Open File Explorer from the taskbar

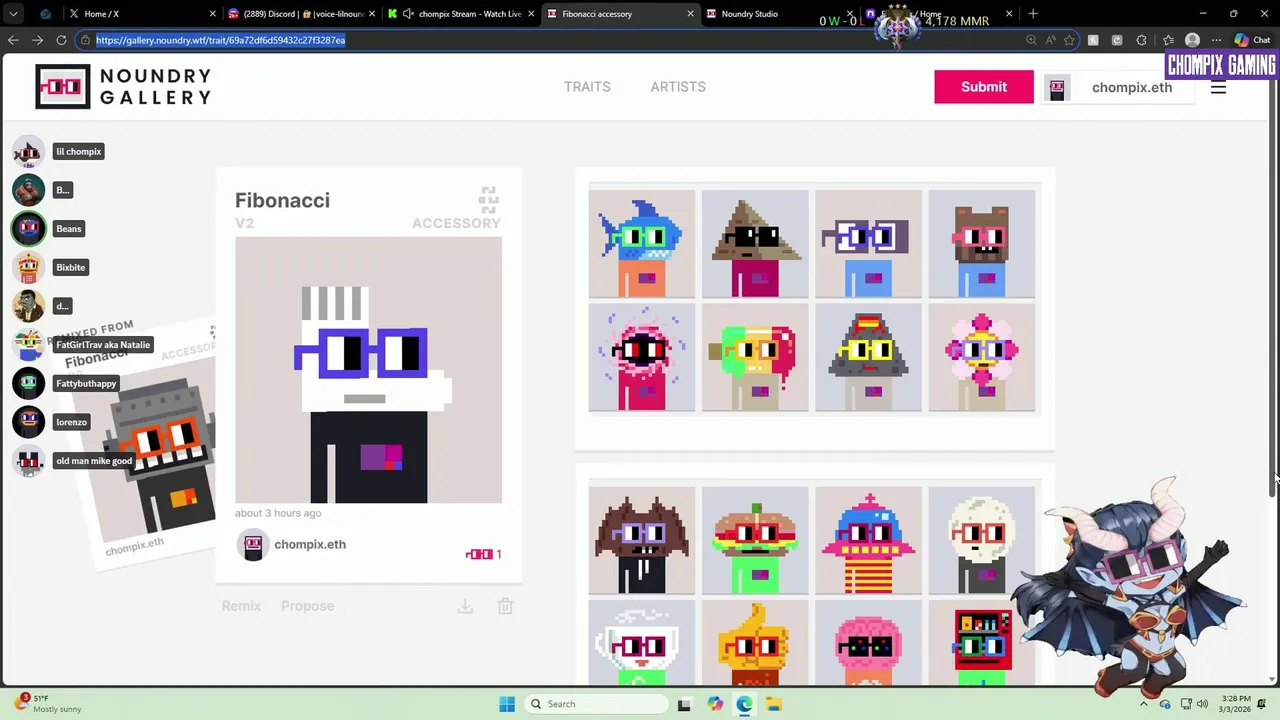774,704
